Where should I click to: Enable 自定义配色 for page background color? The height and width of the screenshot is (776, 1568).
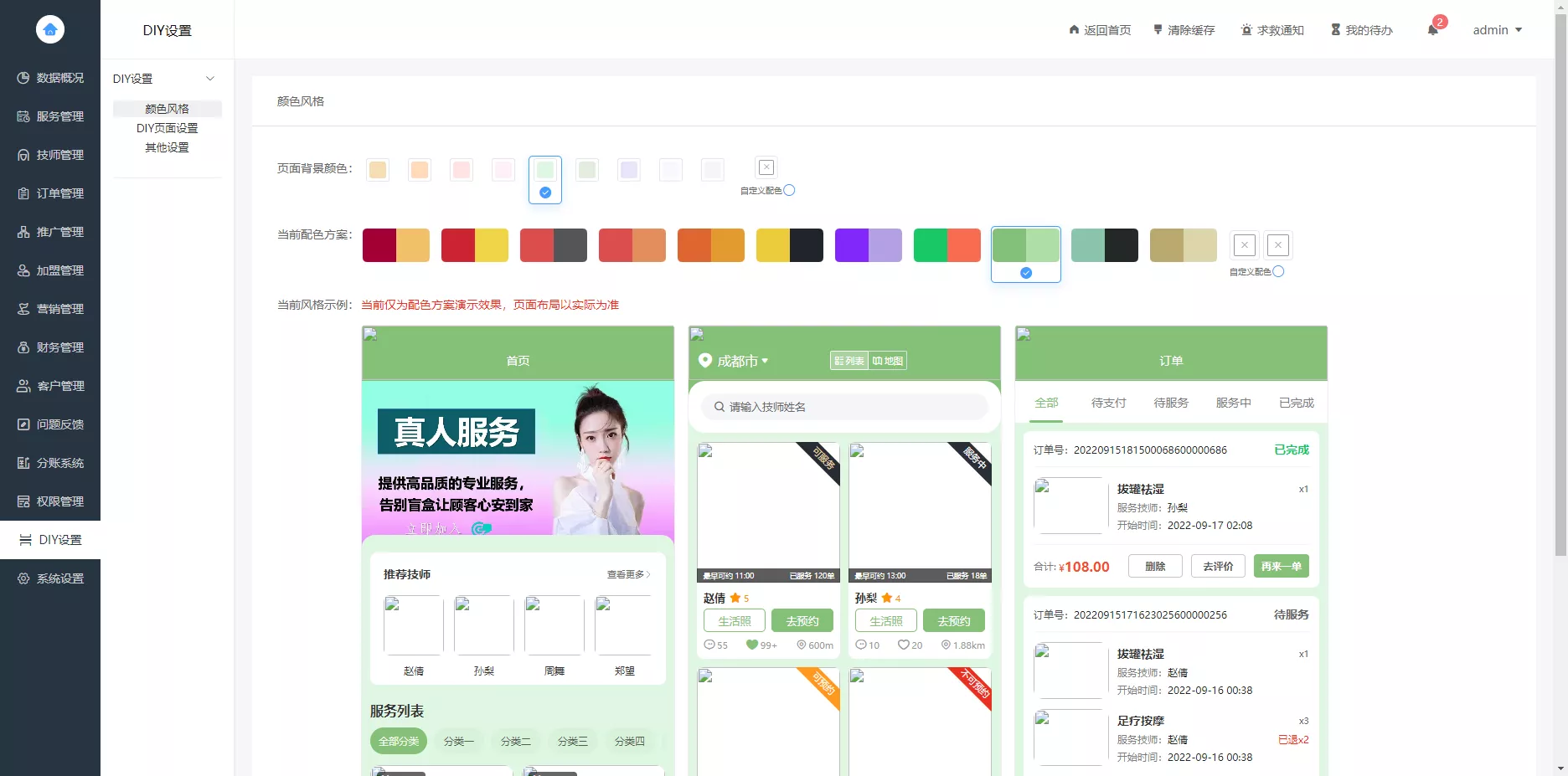(x=788, y=190)
